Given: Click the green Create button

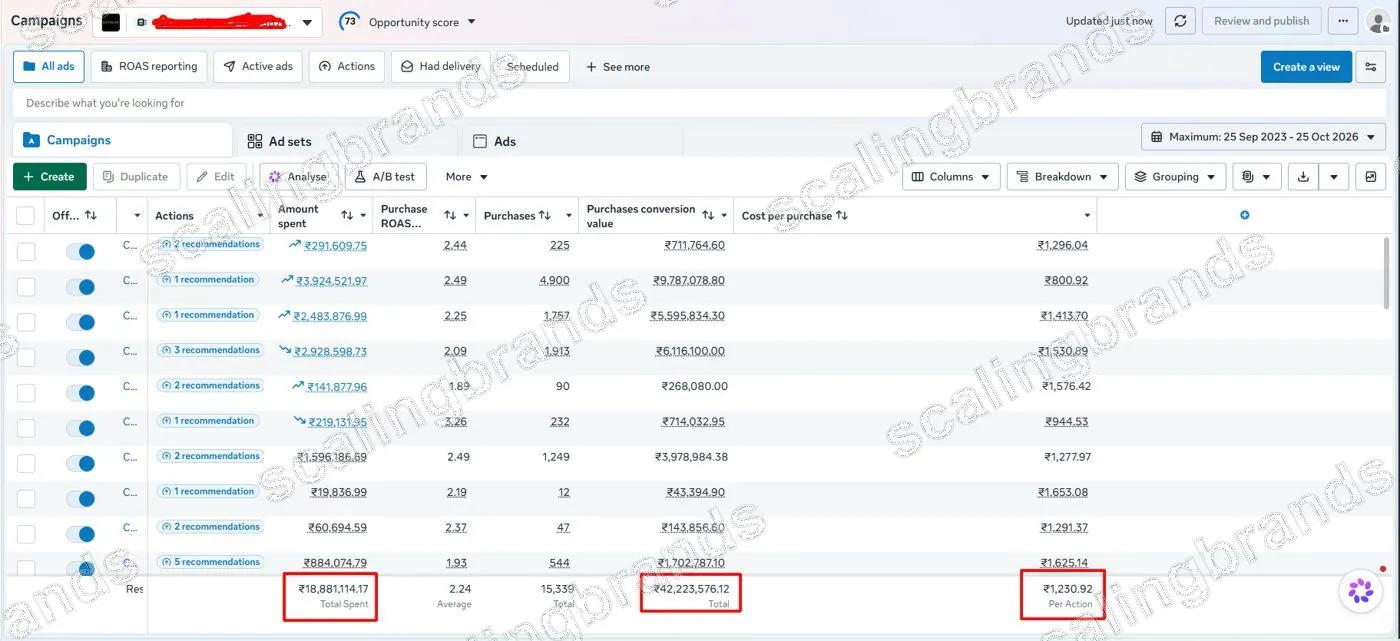Looking at the screenshot, I should pos(50,177).
